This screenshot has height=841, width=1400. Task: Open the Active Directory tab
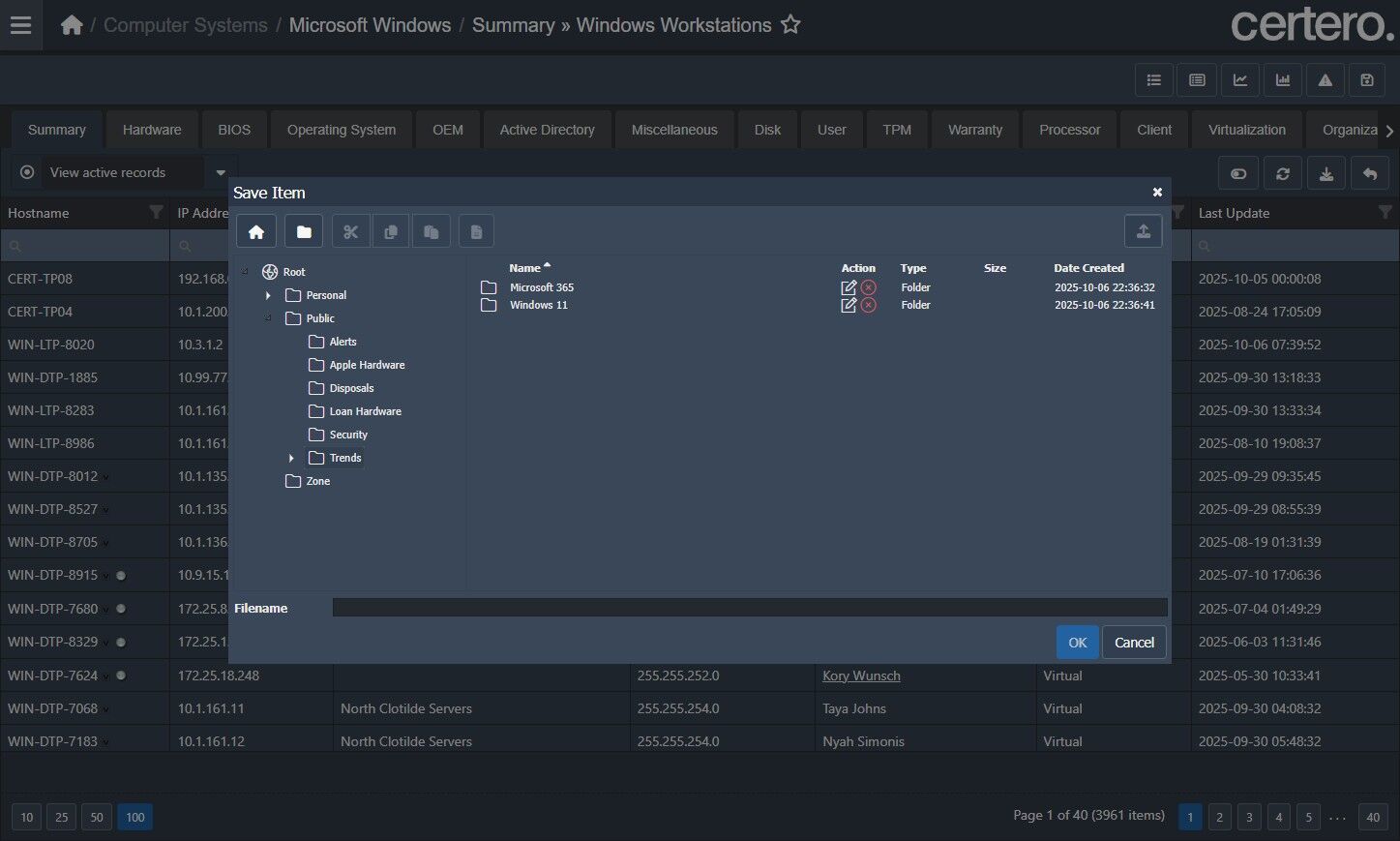pos(547,130)
